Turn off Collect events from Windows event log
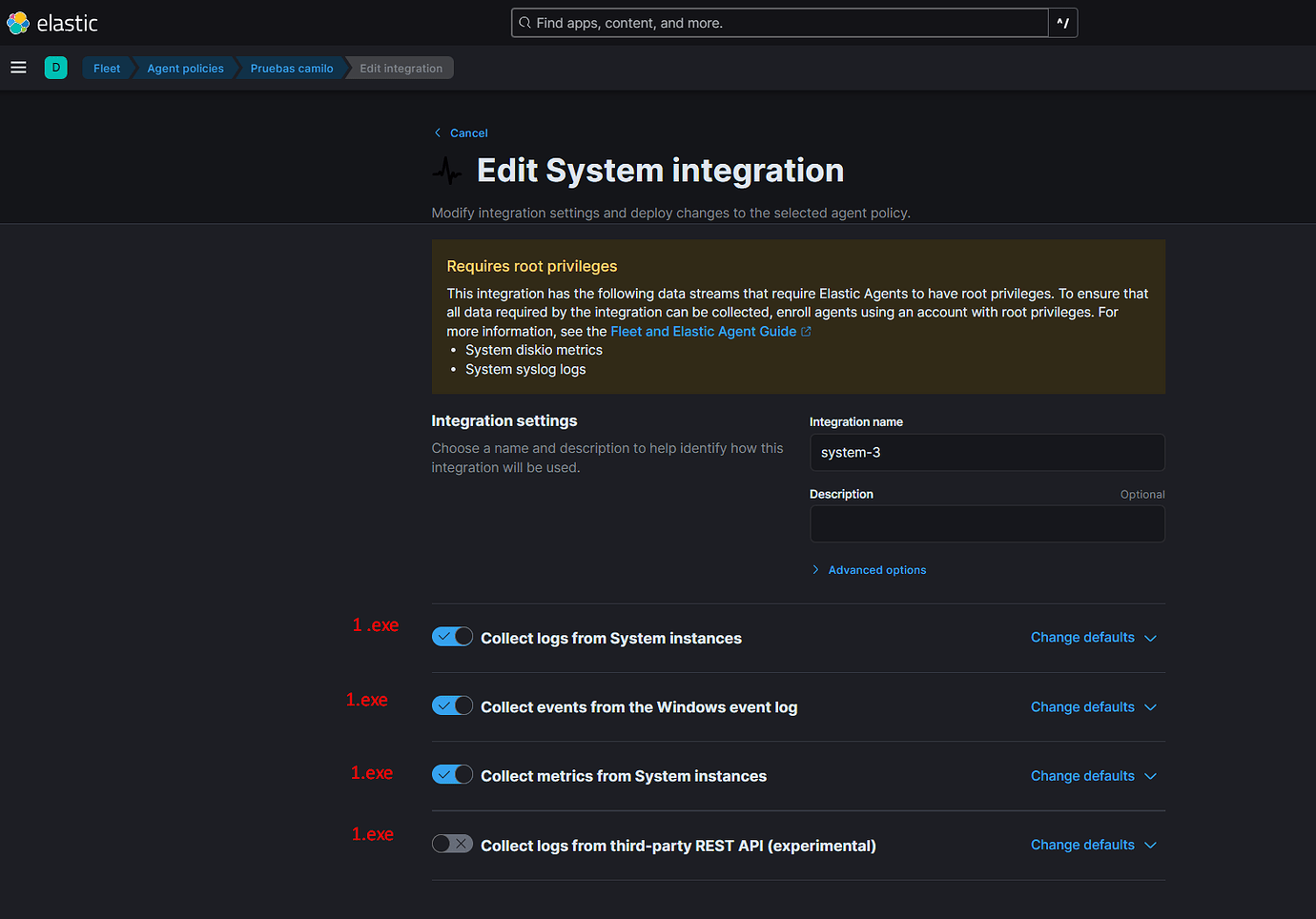This screenshot has width=1316, height=919. (451, 705)
